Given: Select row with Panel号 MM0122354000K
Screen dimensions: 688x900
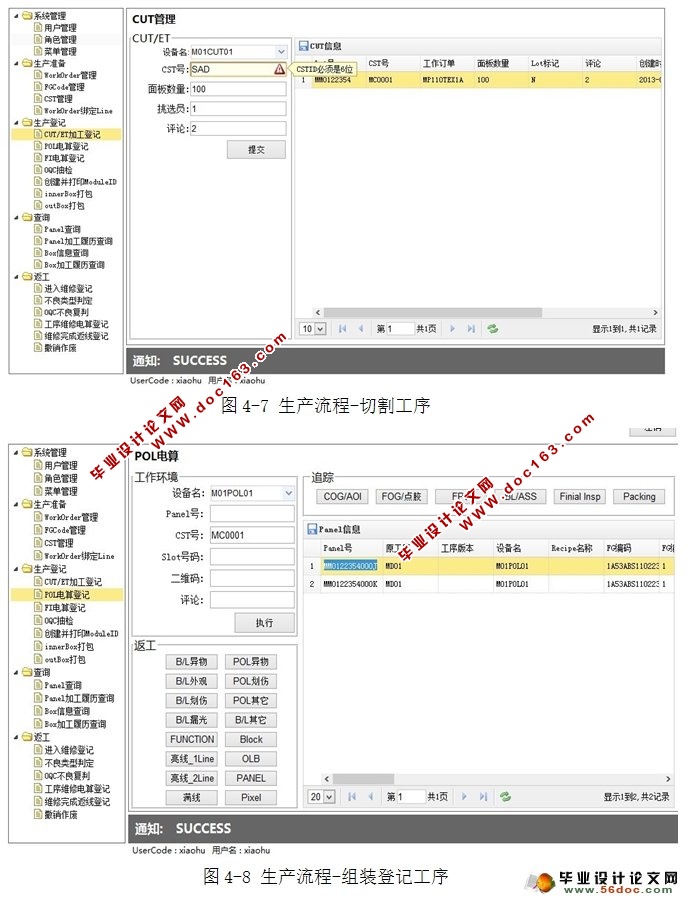Looking at the screenshot, I should [x=488, y=584].
